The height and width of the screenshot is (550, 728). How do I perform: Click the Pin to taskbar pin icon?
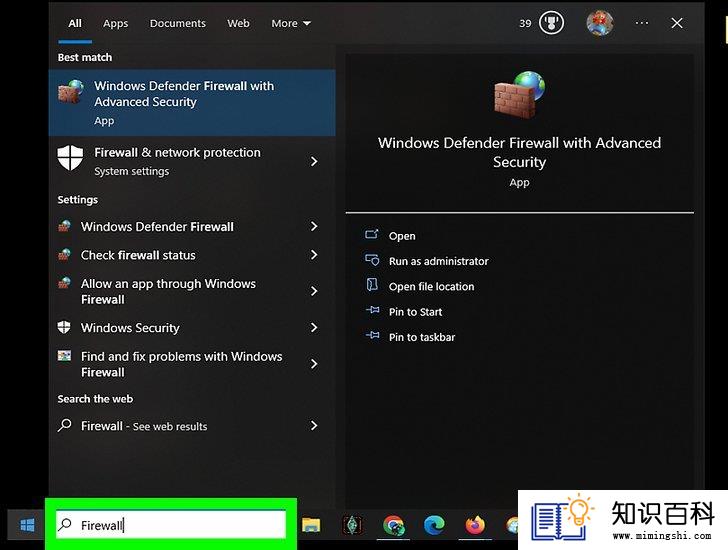(372, 335)
